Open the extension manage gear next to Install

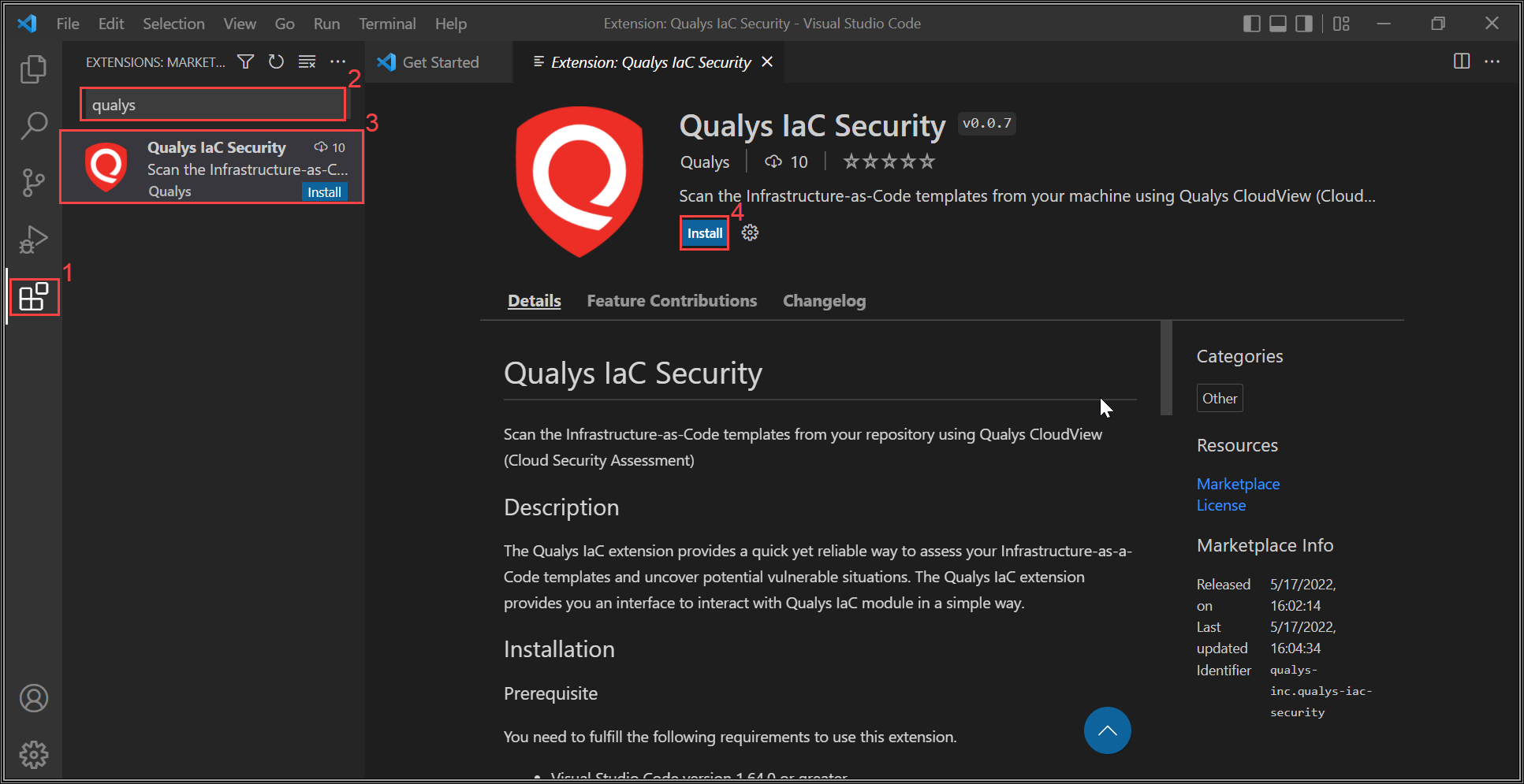click(x=750, y=232)
